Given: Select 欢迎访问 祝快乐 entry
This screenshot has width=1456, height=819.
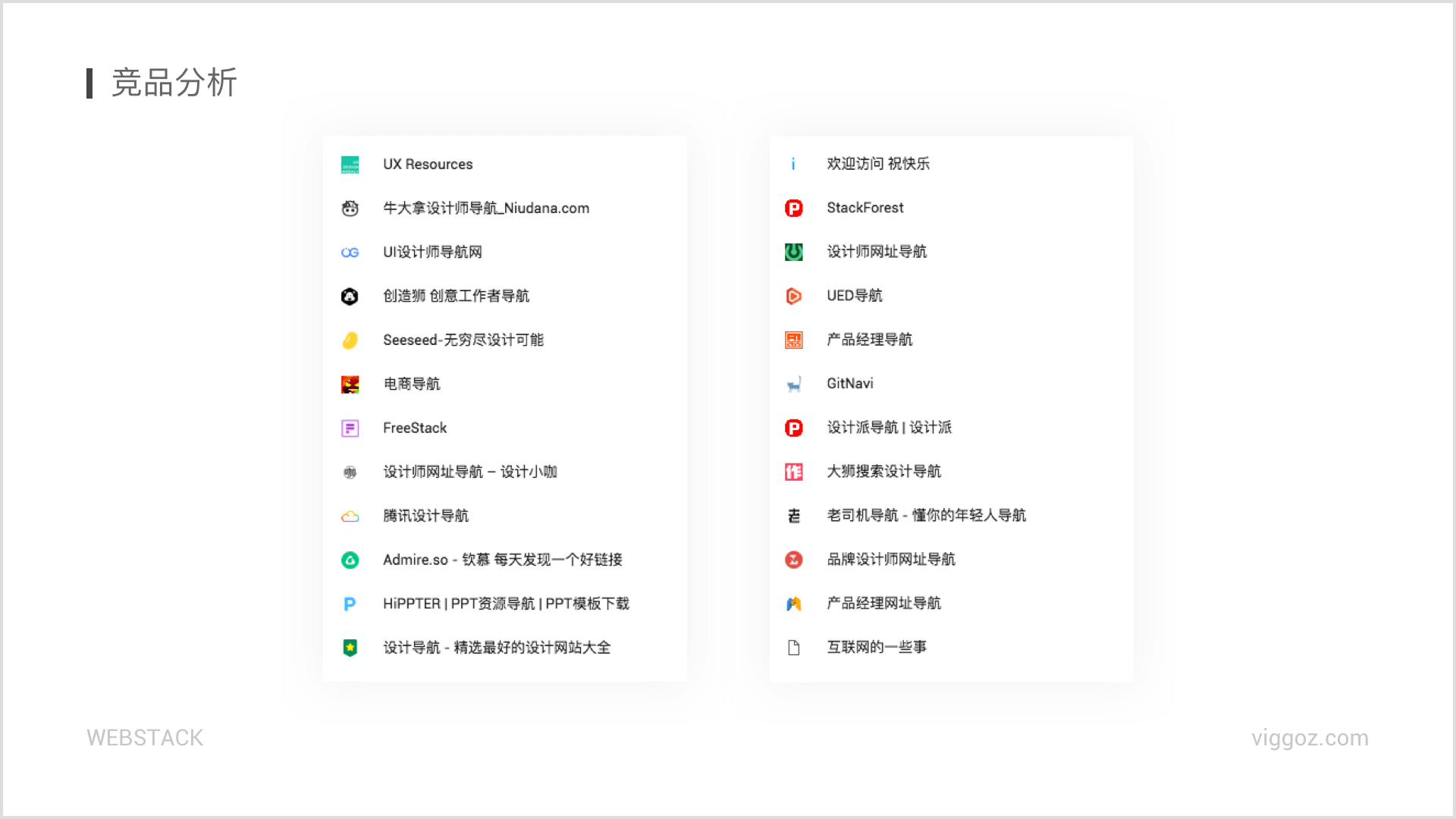Looking at the screenshot, I should click(878, 164).
